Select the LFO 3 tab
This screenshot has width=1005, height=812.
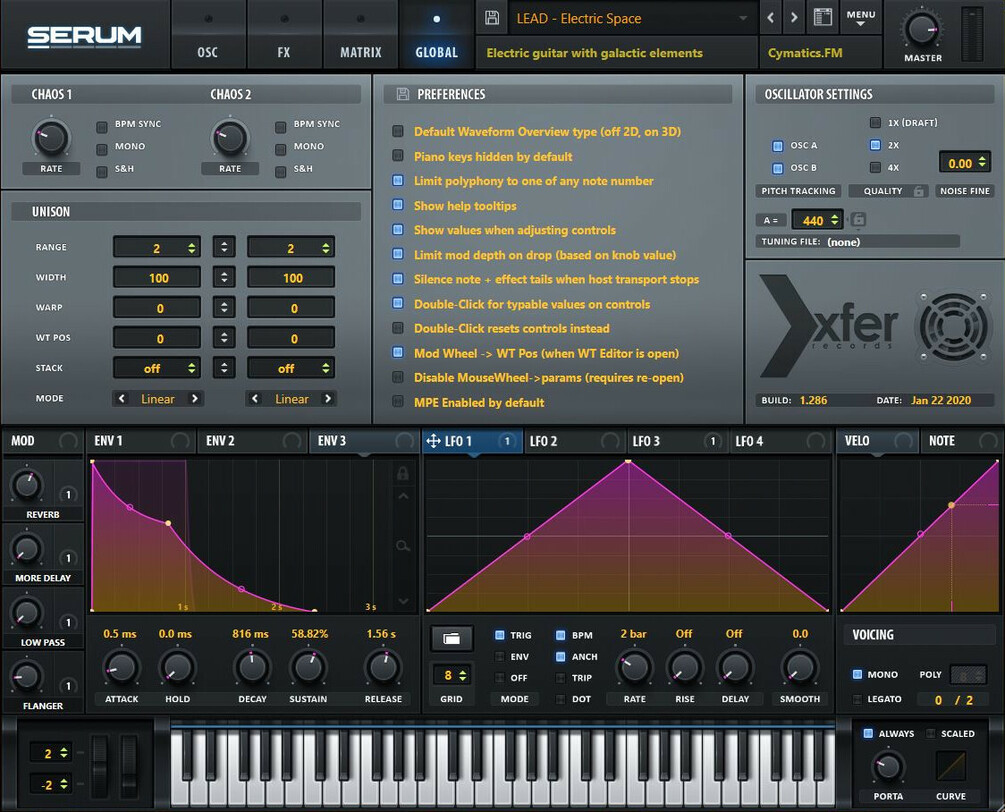[x=676, y=441]
